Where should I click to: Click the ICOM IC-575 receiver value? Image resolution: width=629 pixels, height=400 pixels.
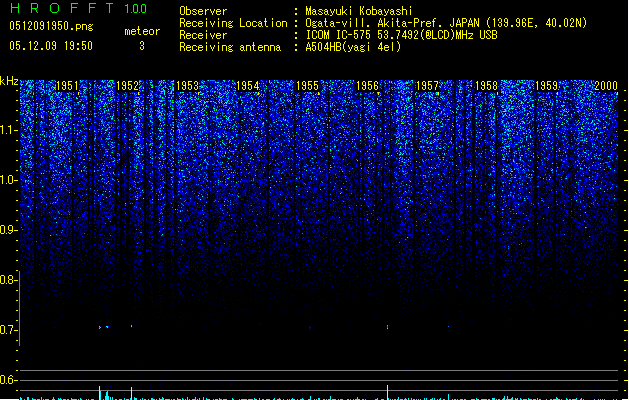point(402,35)
